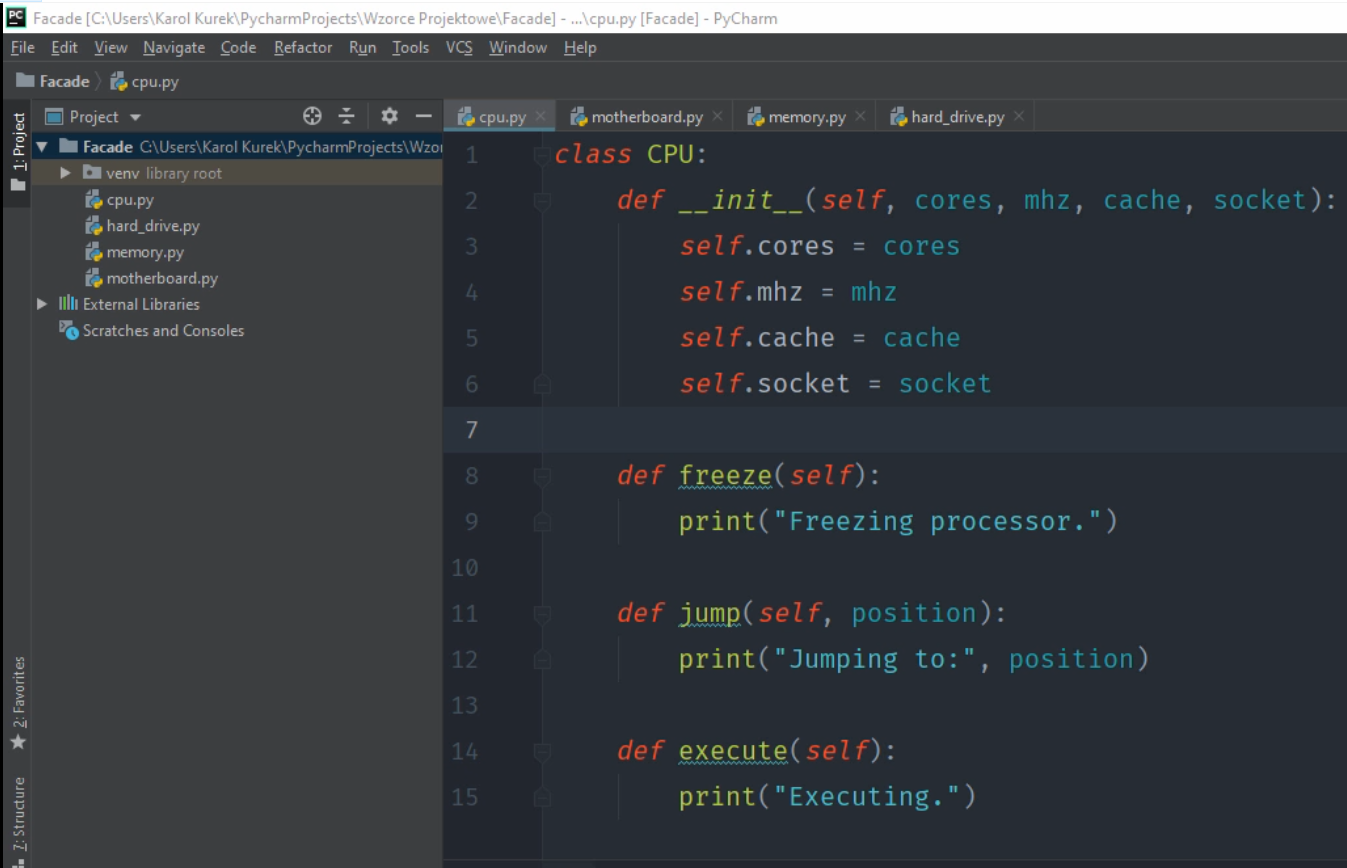
Task: Close the hard_drive.py editor tab
Action: 1019,117
